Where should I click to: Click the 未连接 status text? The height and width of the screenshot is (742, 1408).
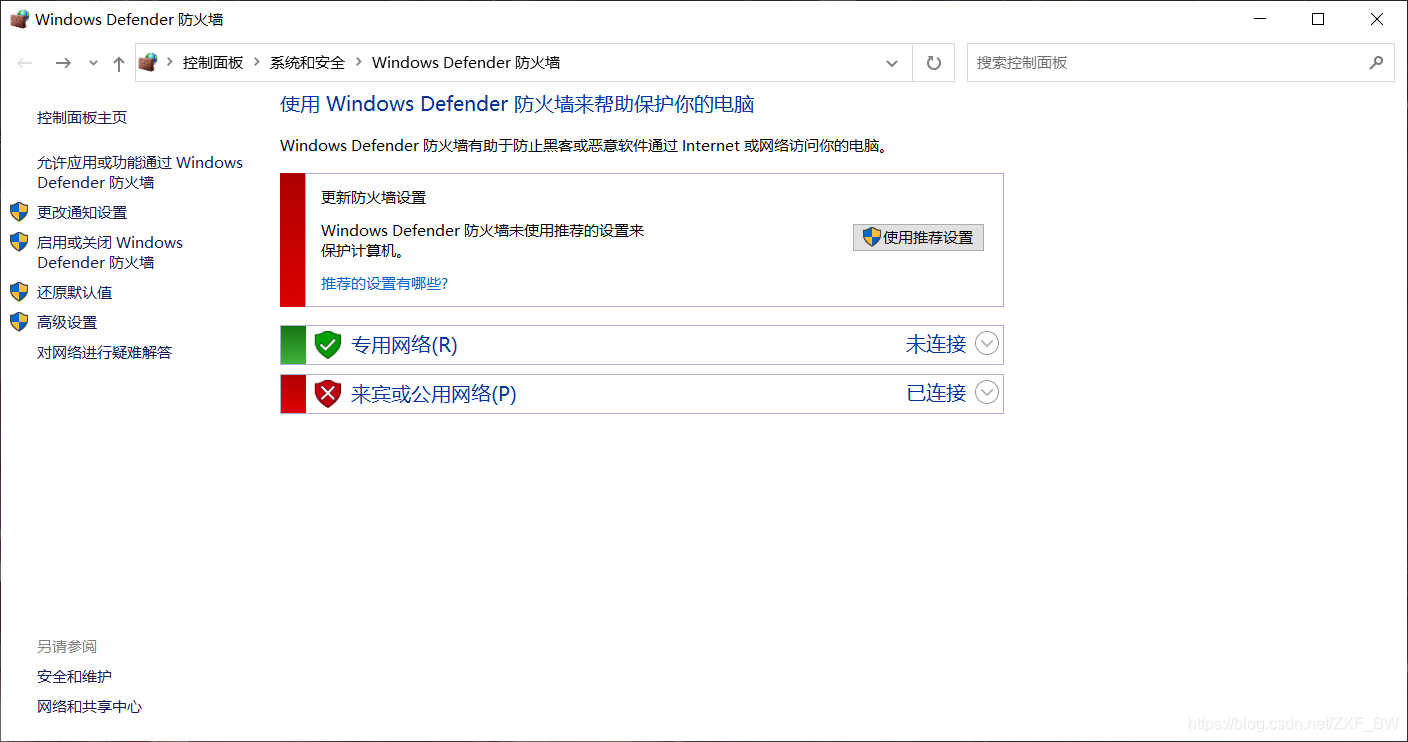936,344
